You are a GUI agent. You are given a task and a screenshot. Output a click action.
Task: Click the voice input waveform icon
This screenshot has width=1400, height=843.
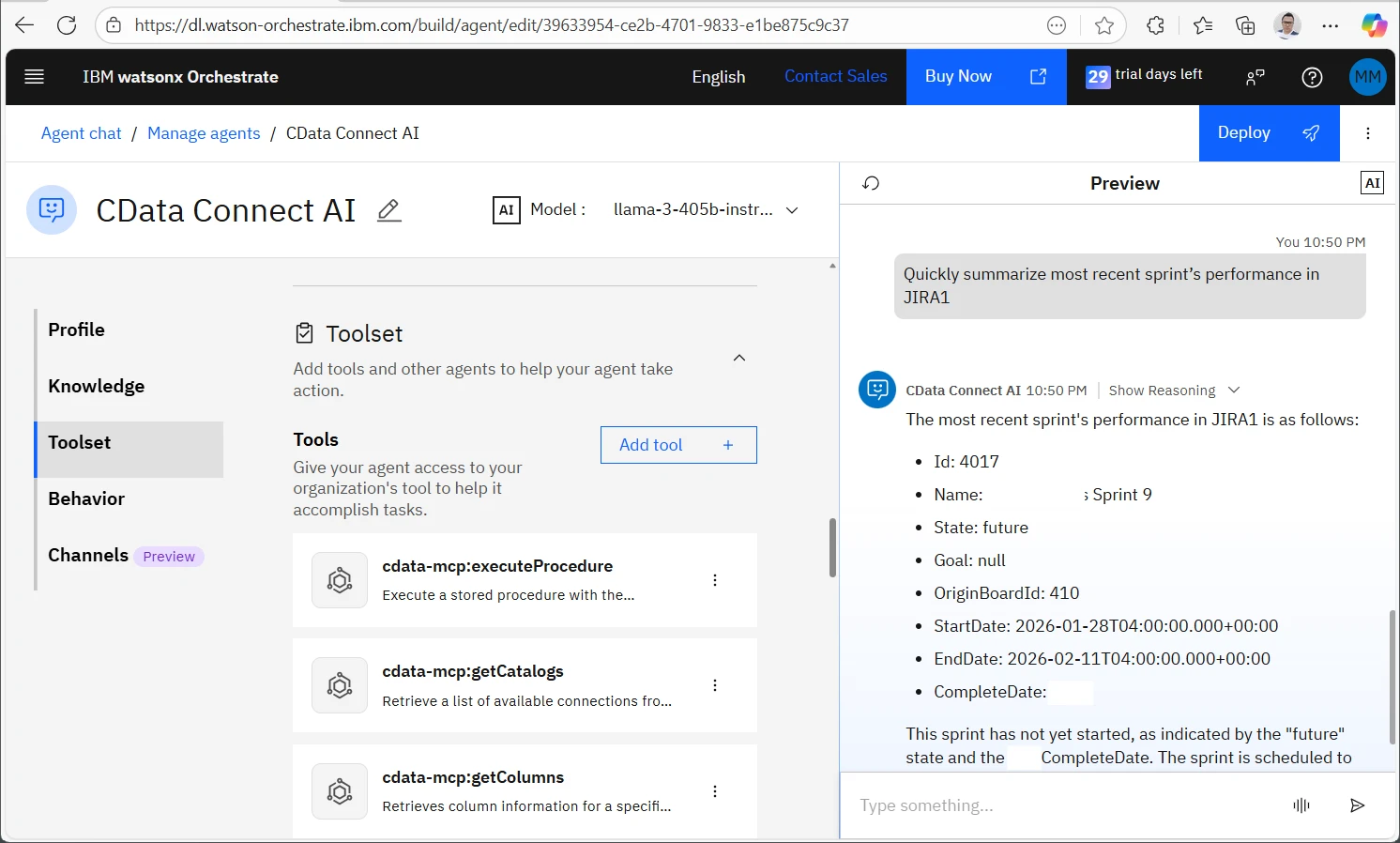coord(1301,805)
